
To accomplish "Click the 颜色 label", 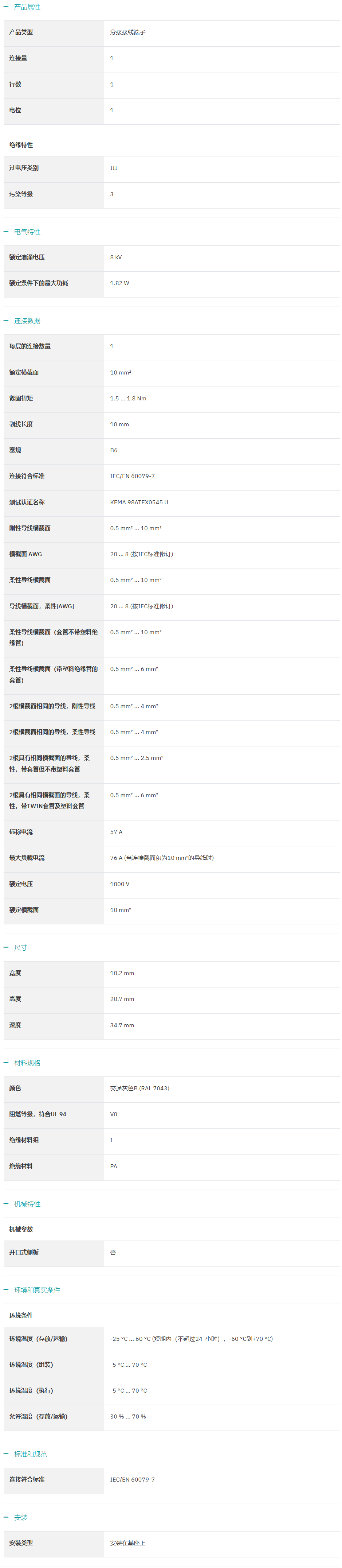I will pos(15,1088).
